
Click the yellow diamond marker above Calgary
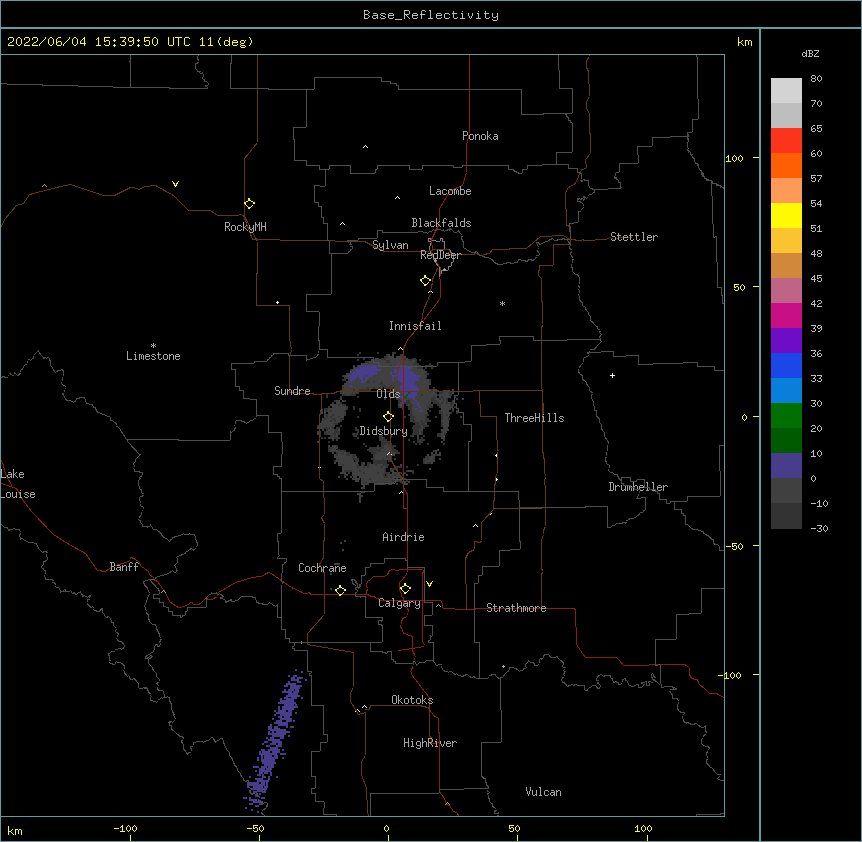click(405, 589)
